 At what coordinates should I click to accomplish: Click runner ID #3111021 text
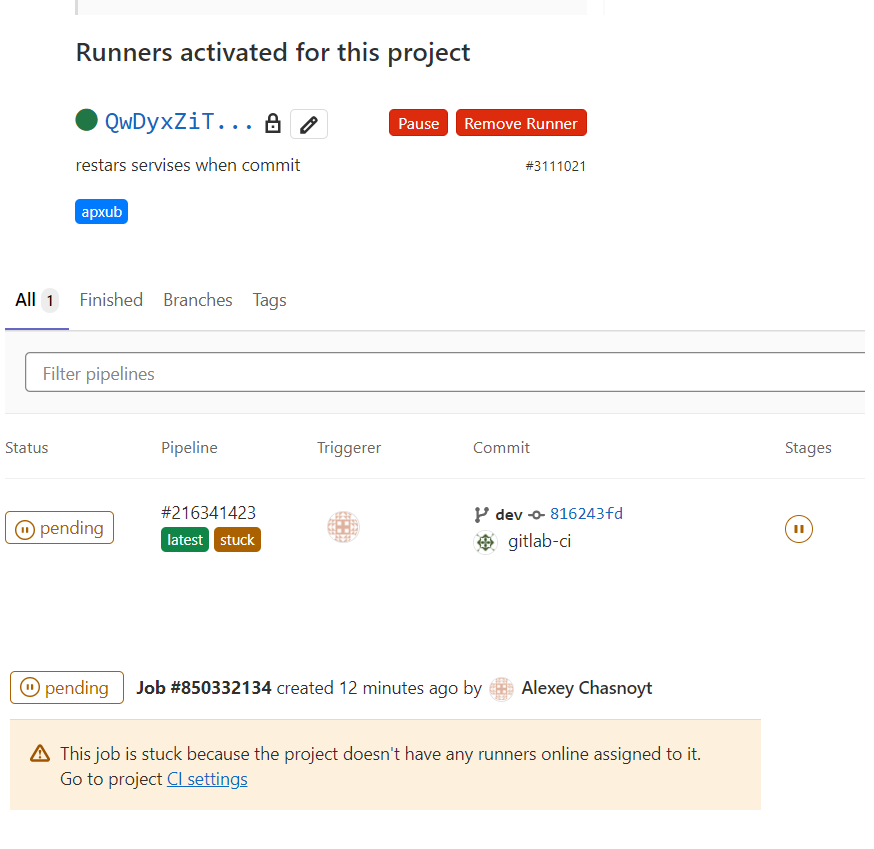tap(555, 166)
